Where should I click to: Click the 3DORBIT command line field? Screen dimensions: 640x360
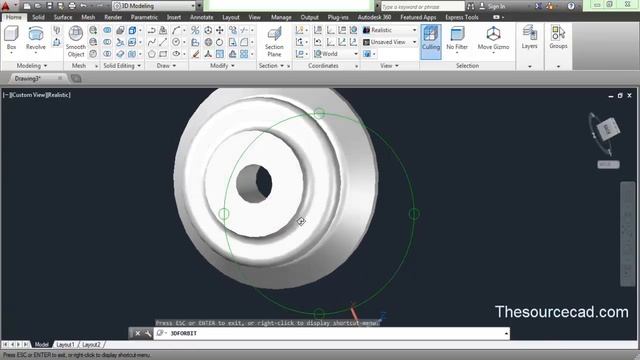pos(331,333)
